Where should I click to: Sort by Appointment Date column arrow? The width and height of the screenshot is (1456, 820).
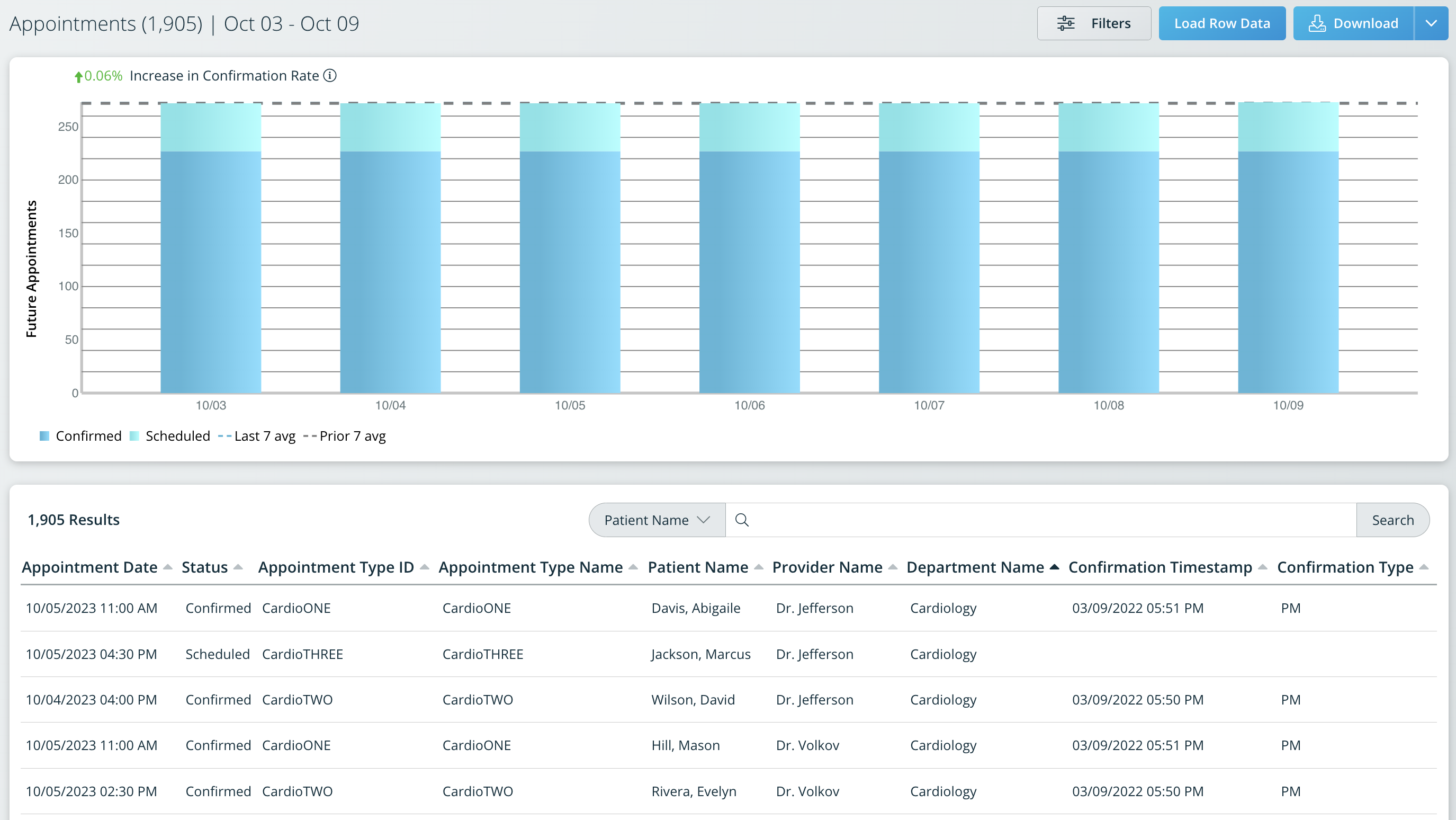point(167,567)
